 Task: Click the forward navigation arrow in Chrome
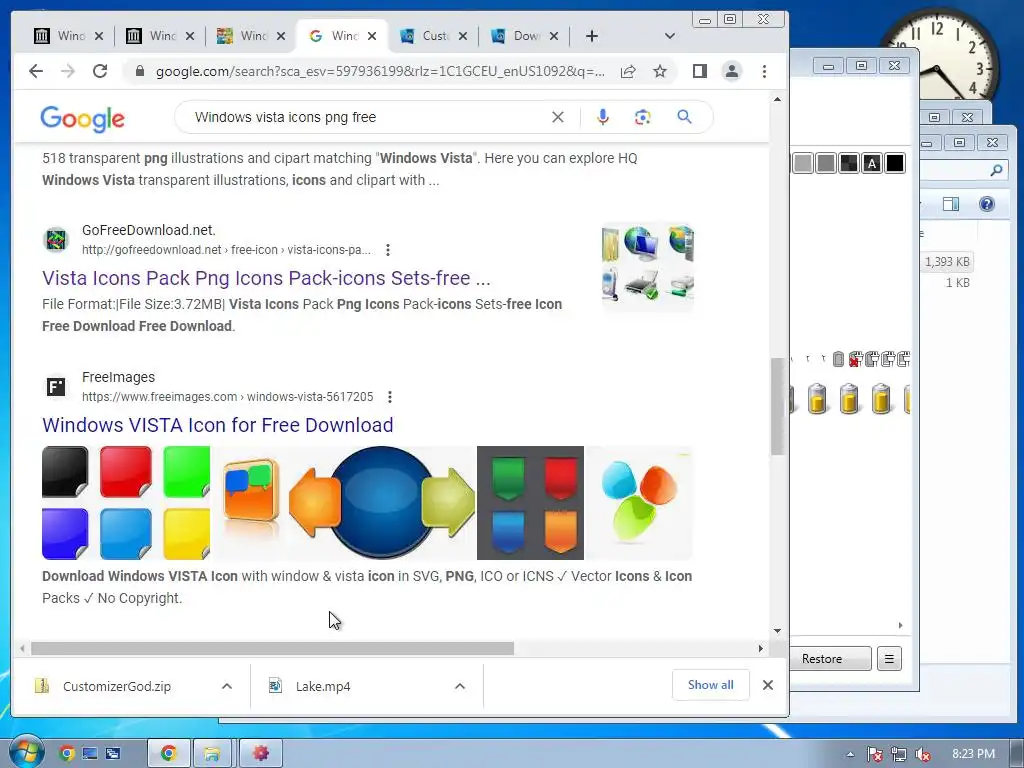point(68,71)
